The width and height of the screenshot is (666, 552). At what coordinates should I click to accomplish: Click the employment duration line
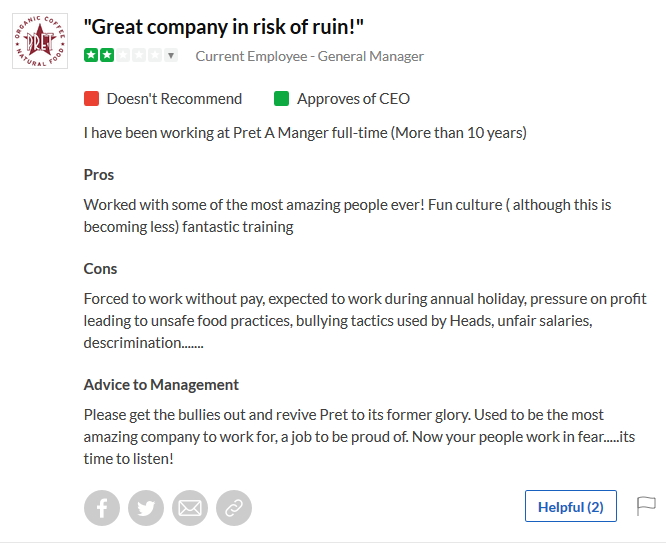[304, 132]
